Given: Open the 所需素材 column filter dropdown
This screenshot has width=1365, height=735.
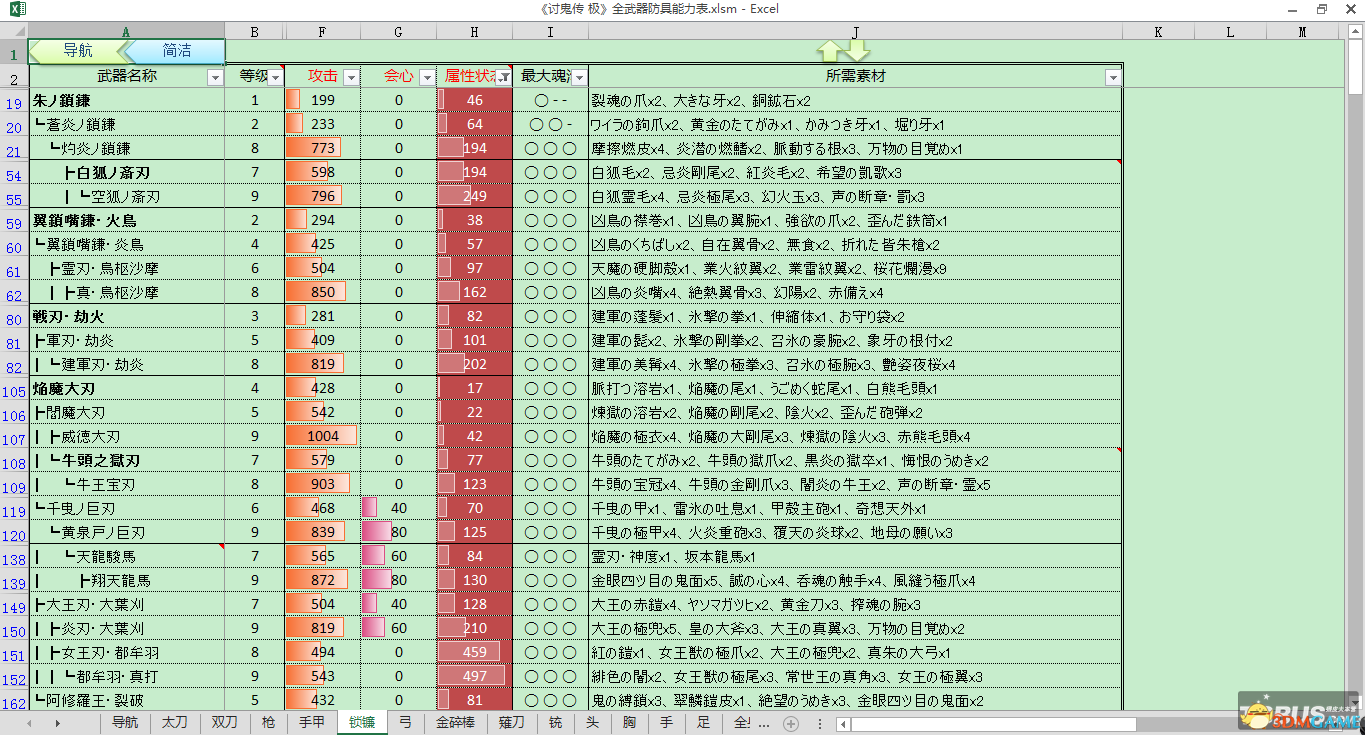Looking at the screenshot, I should (x=1113, y=77).
